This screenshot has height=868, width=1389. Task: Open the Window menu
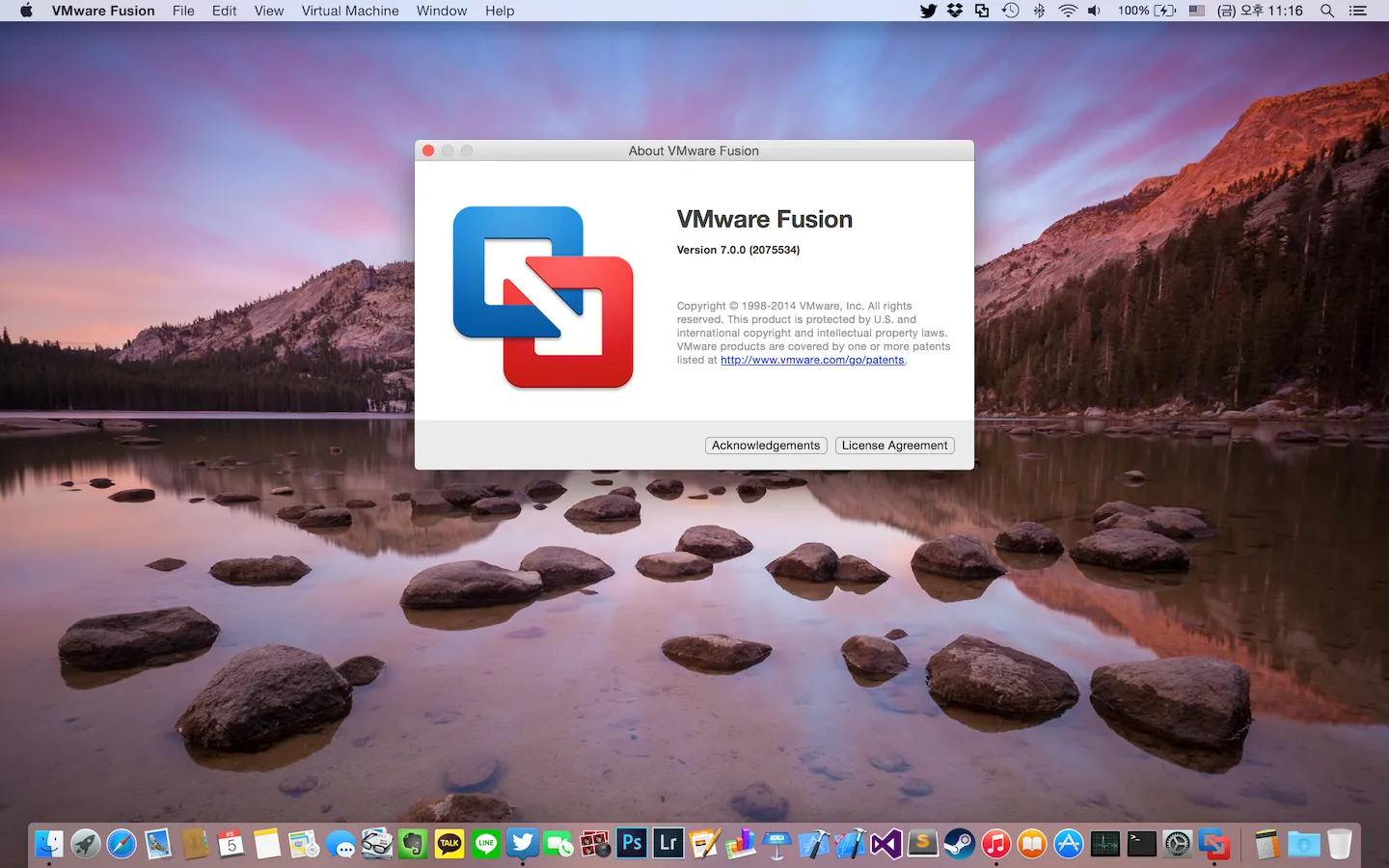tap(441, 11)
